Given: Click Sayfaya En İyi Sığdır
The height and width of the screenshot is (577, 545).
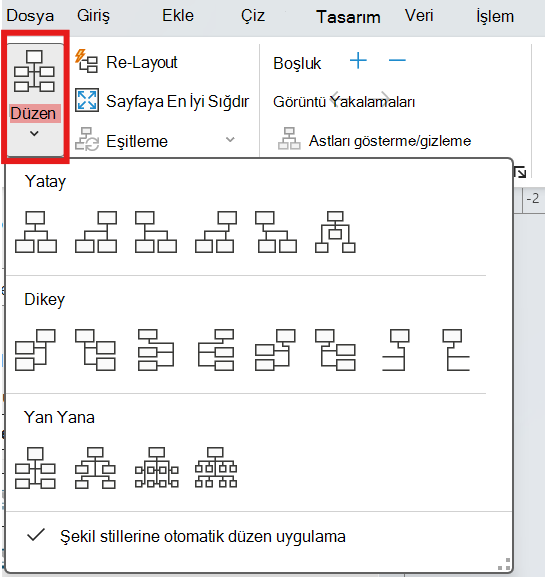Looking at the screenshot, I should (x=162, y=101).
